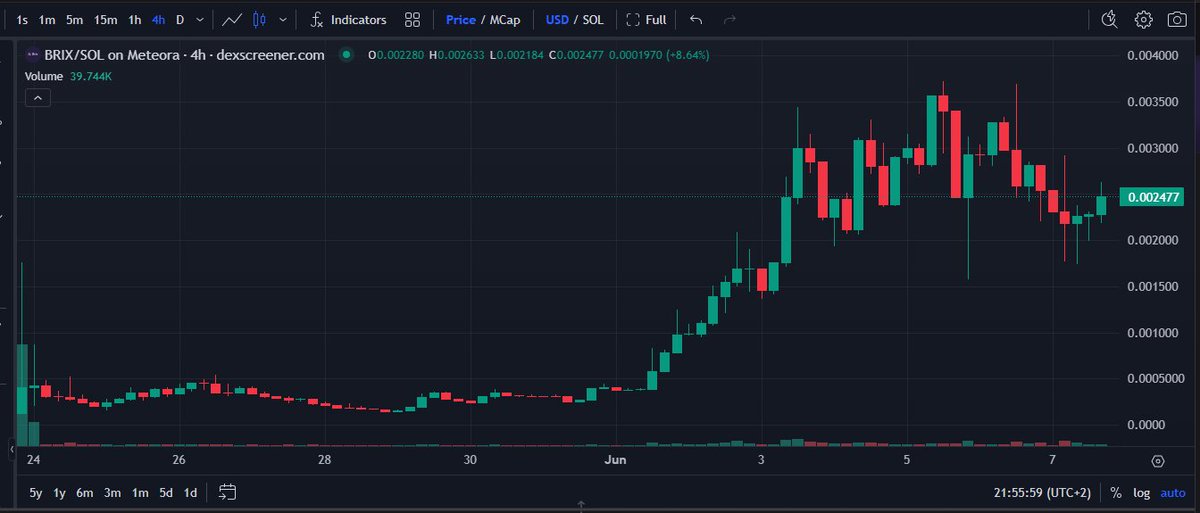1200x513 pixels.
Task: Collapse the legend with the chevron button
Action: [x=38, y=97]
